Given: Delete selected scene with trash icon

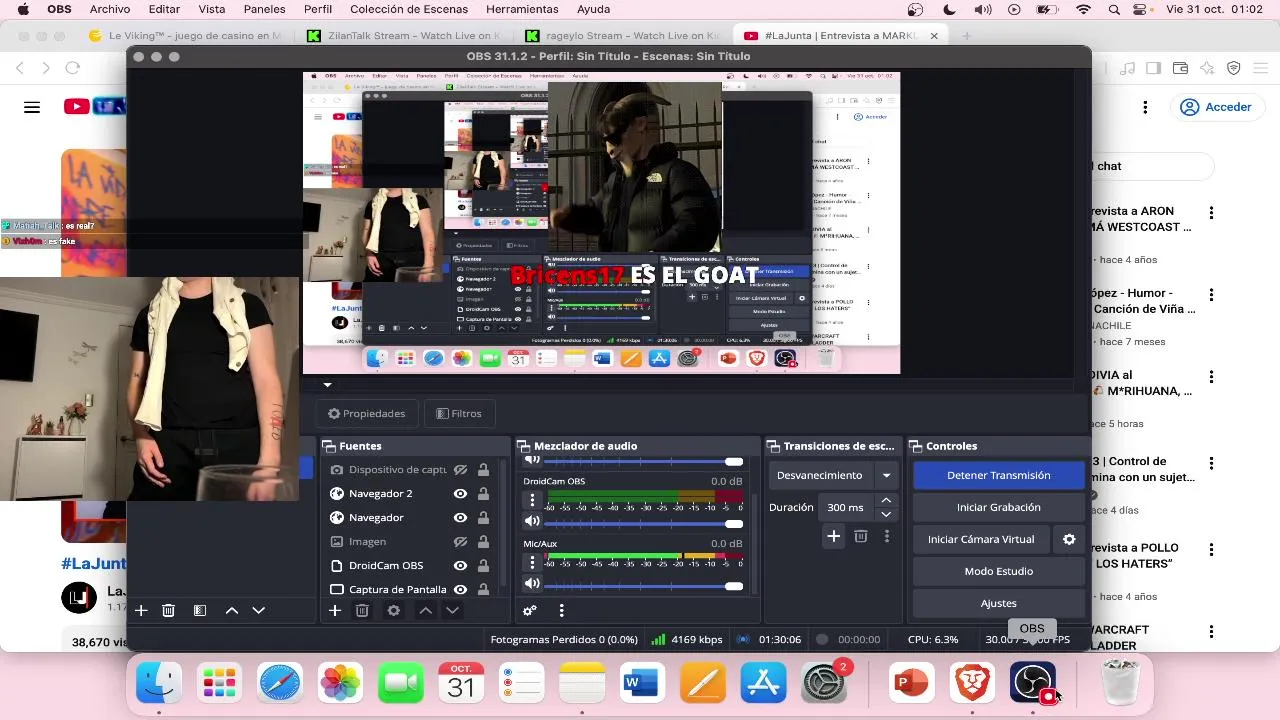Looking at the screenshot, I should [168, 610].
